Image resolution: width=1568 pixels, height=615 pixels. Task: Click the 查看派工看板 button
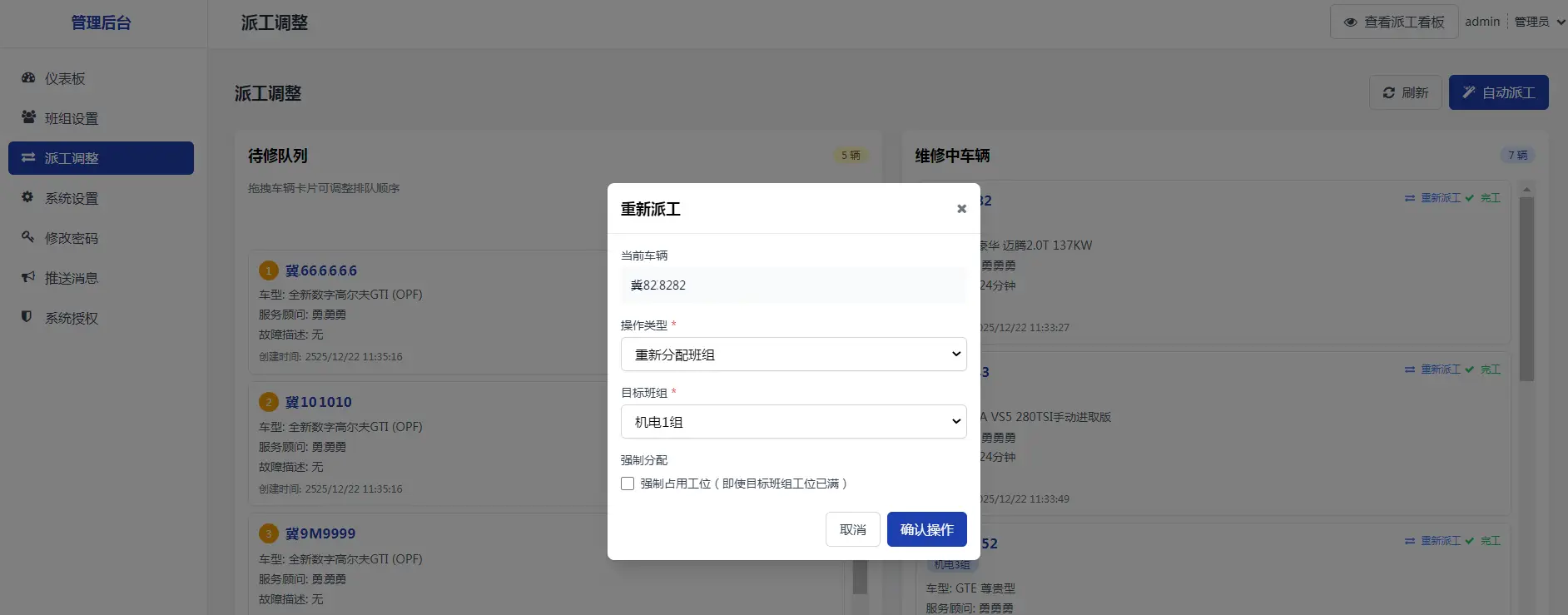[x=1394, y=22]
